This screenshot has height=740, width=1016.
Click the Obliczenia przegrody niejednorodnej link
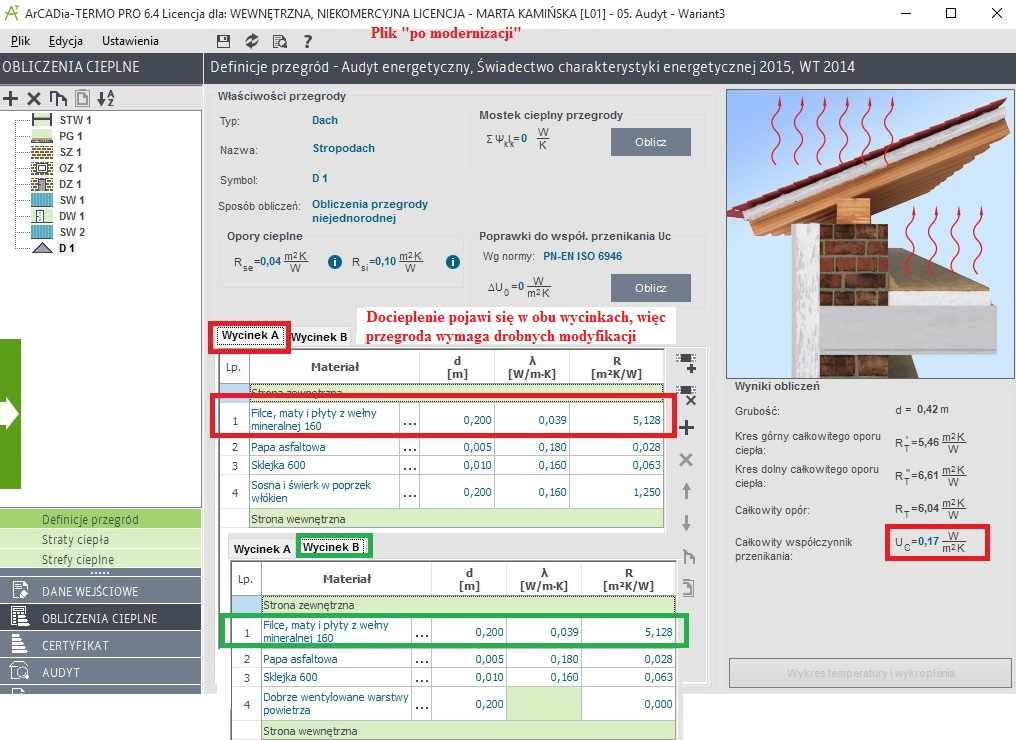[x=370, y=211]
